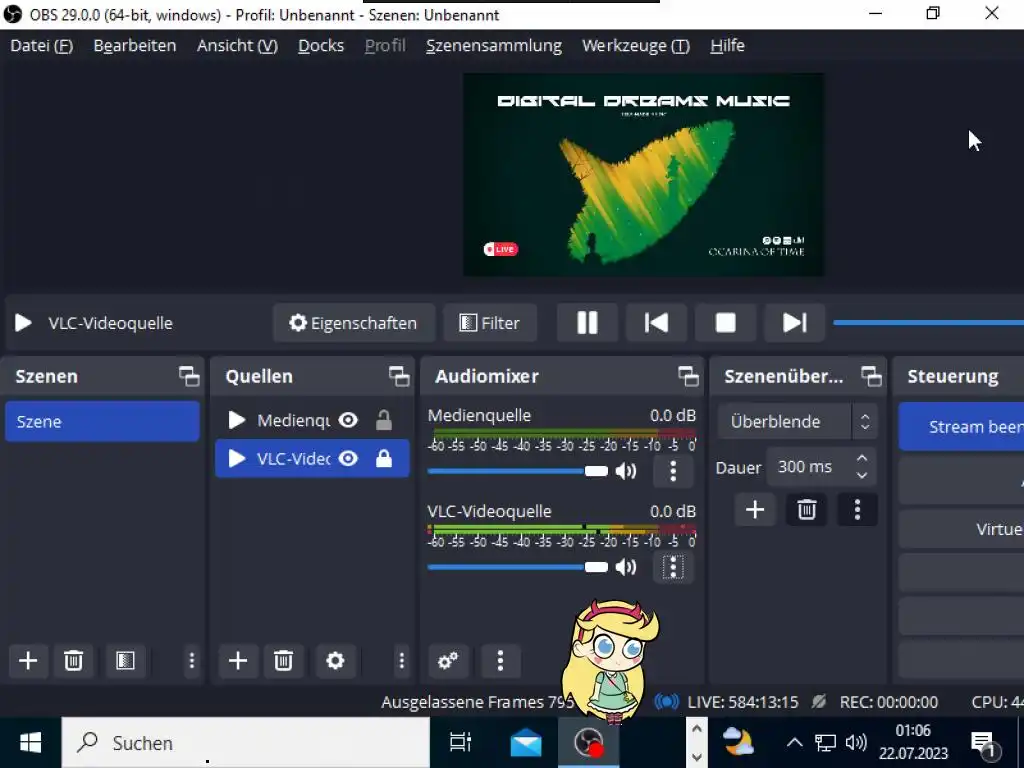Remove the selected source in Quellen
1024x768 pixels.
click(x=283, y=661)
